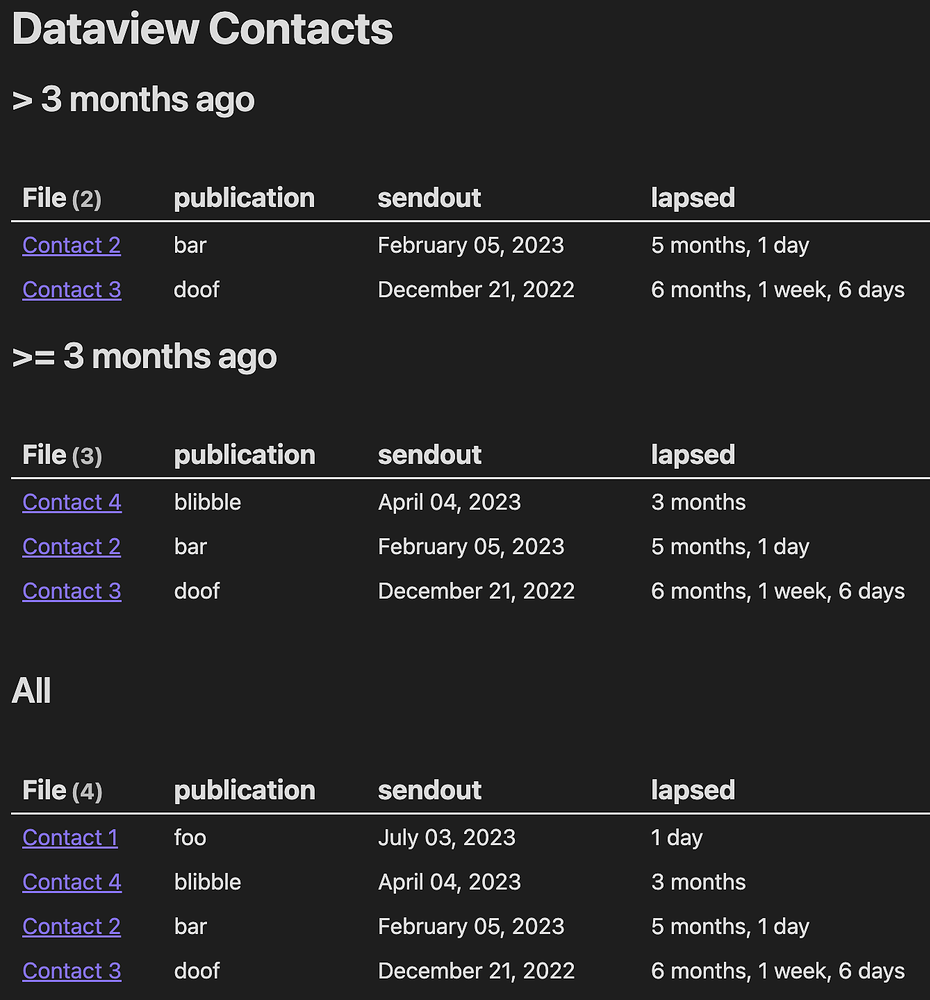Click the sendout header in the '>= 3 months ago' table

(x=429, y=454)
